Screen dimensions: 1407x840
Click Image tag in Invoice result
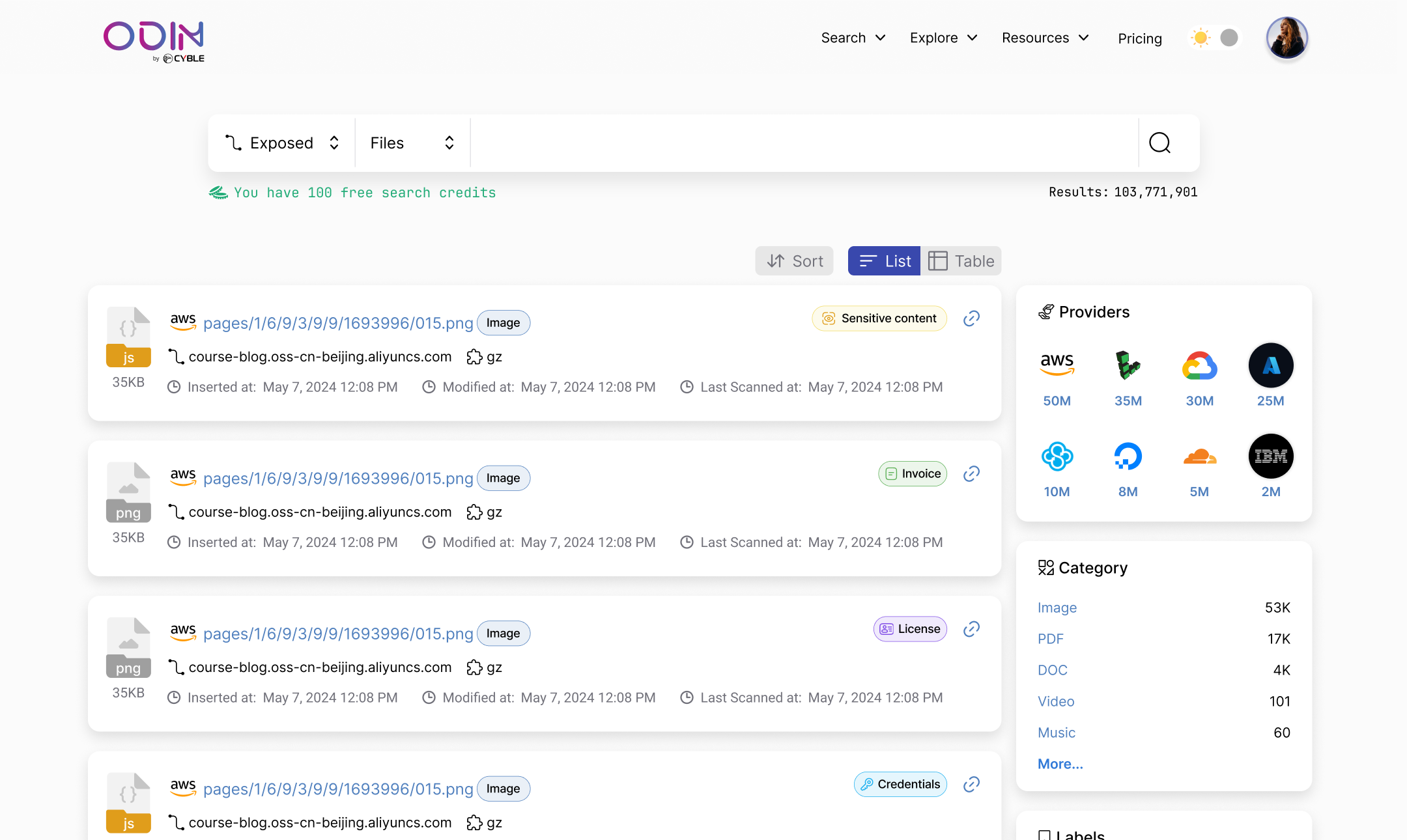504,478
